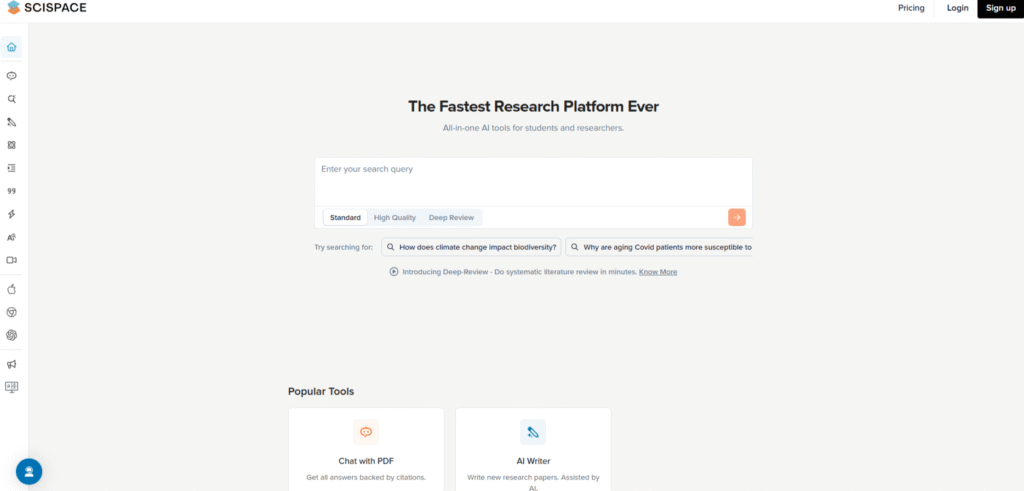Open the Pricing page

pyautogui.click(x=911, y=8)
